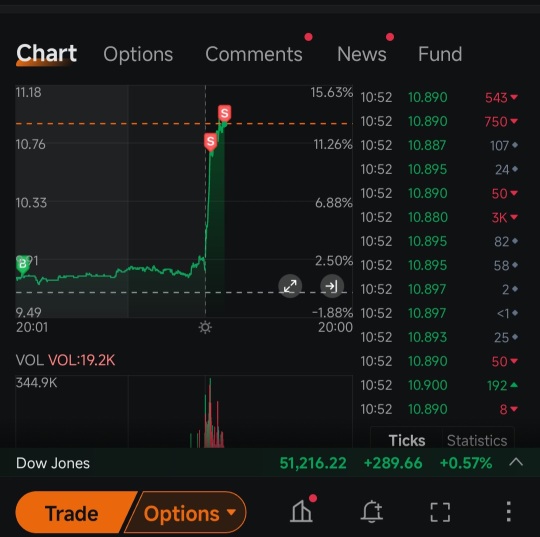Tap the building chart icon with red dot
The height and width of the screenshot is (537, 540).
[x=302, y=510]
